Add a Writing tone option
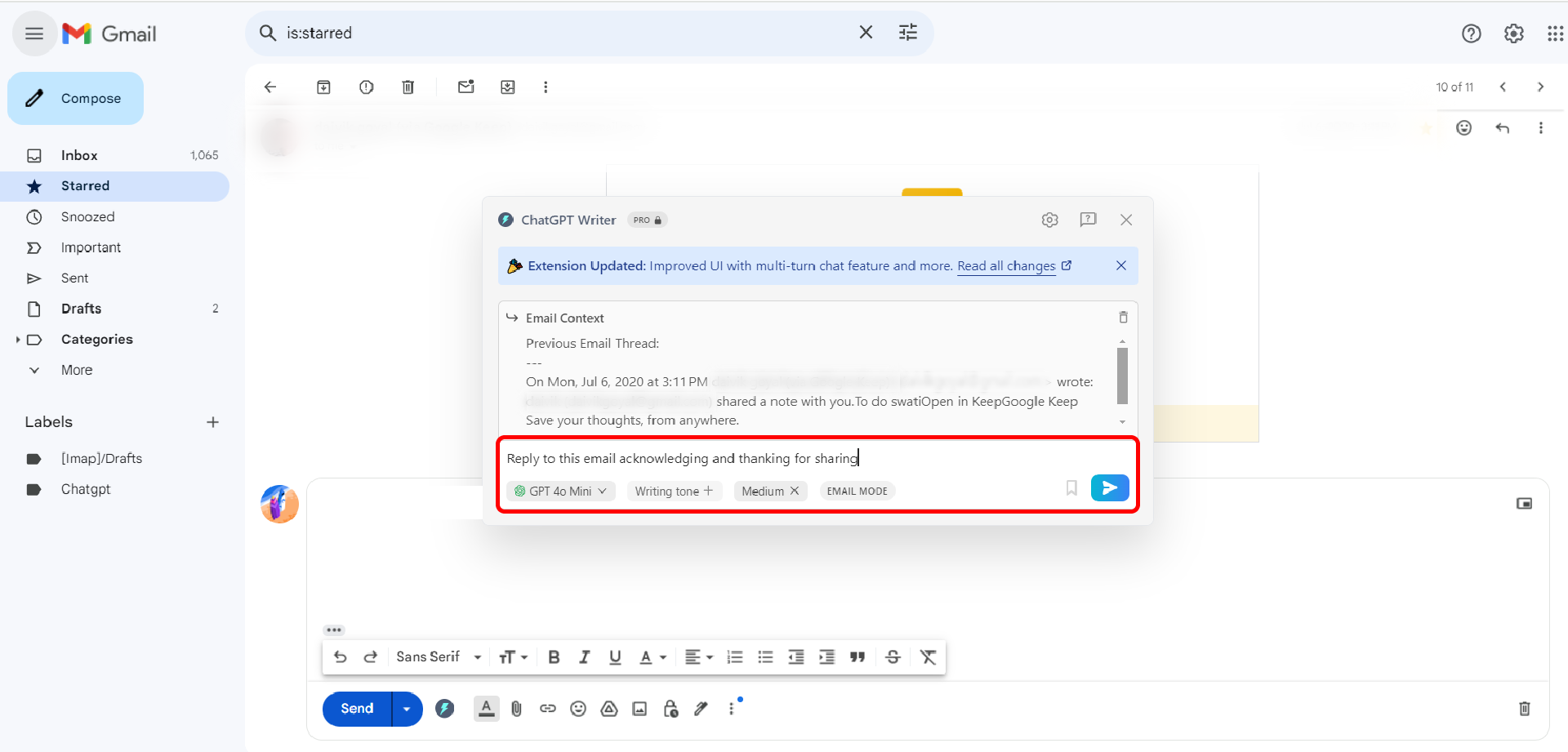Viewport: 1568px width, 752px height. (674, 491)
